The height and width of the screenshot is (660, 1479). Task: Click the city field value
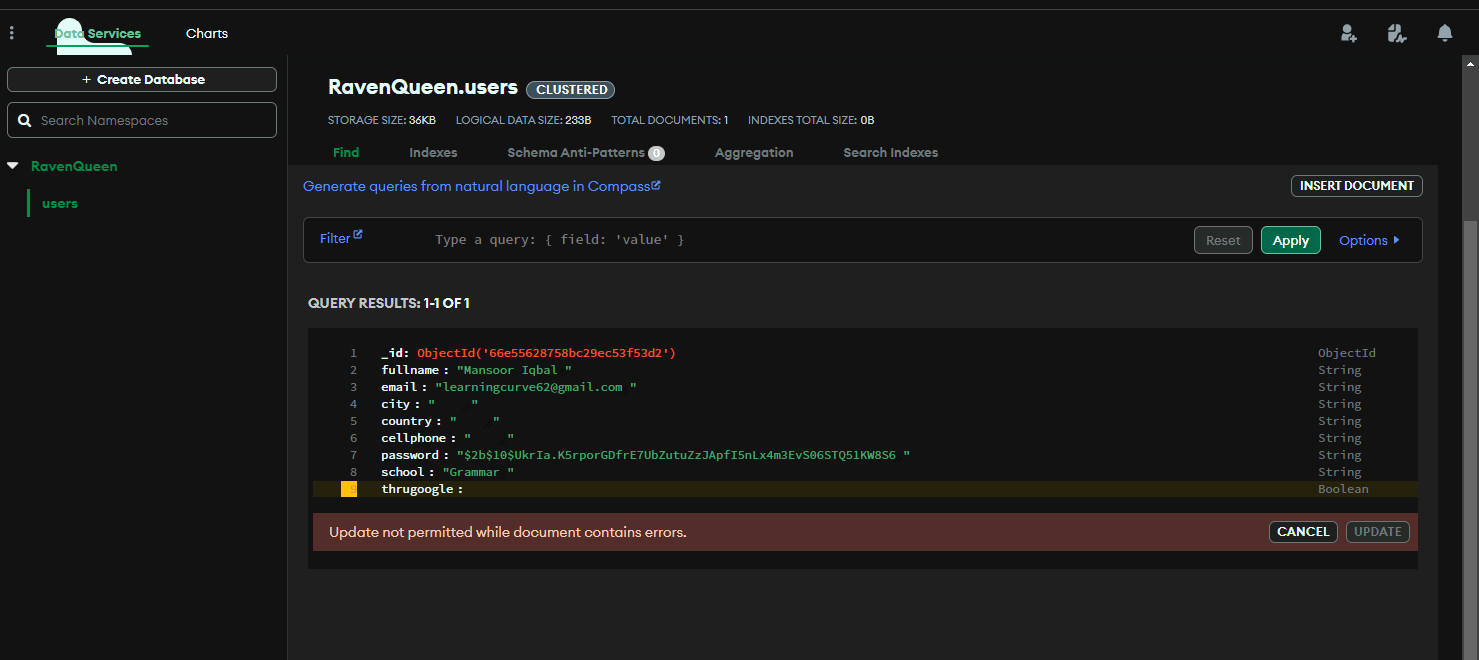(453, 404)
